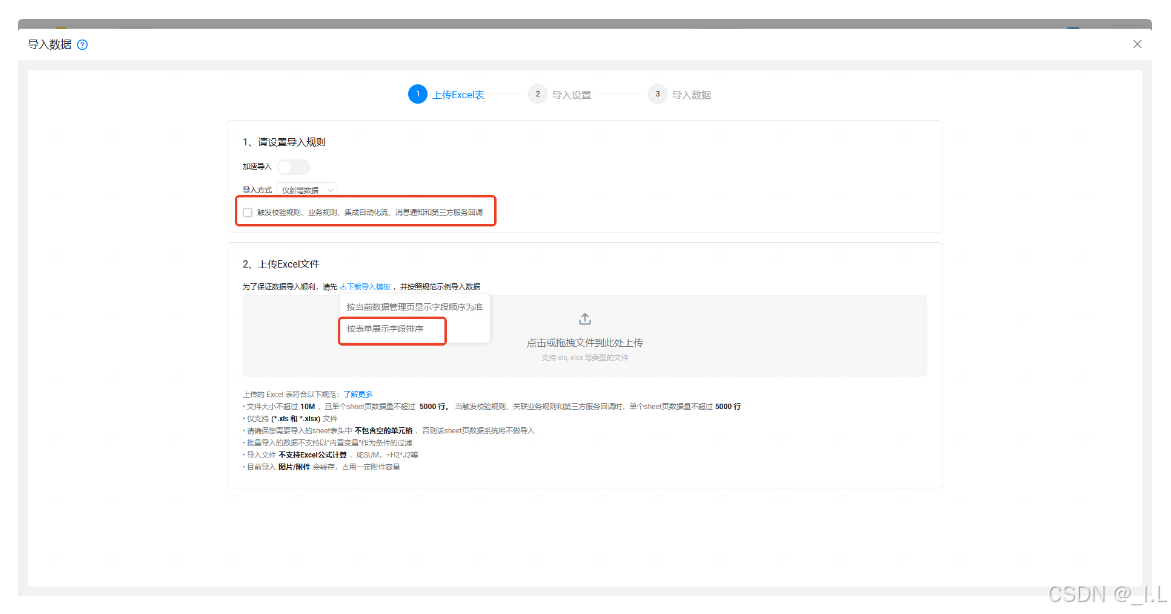Click the 图片/附件 storage note line
This screenshot has height=614, width=1171.
[321, 467]
